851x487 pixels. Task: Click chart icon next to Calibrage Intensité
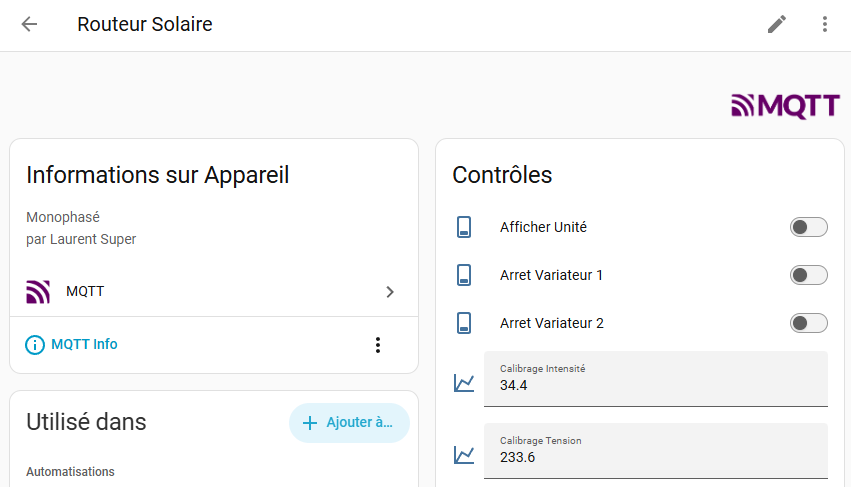coord(464,383)
